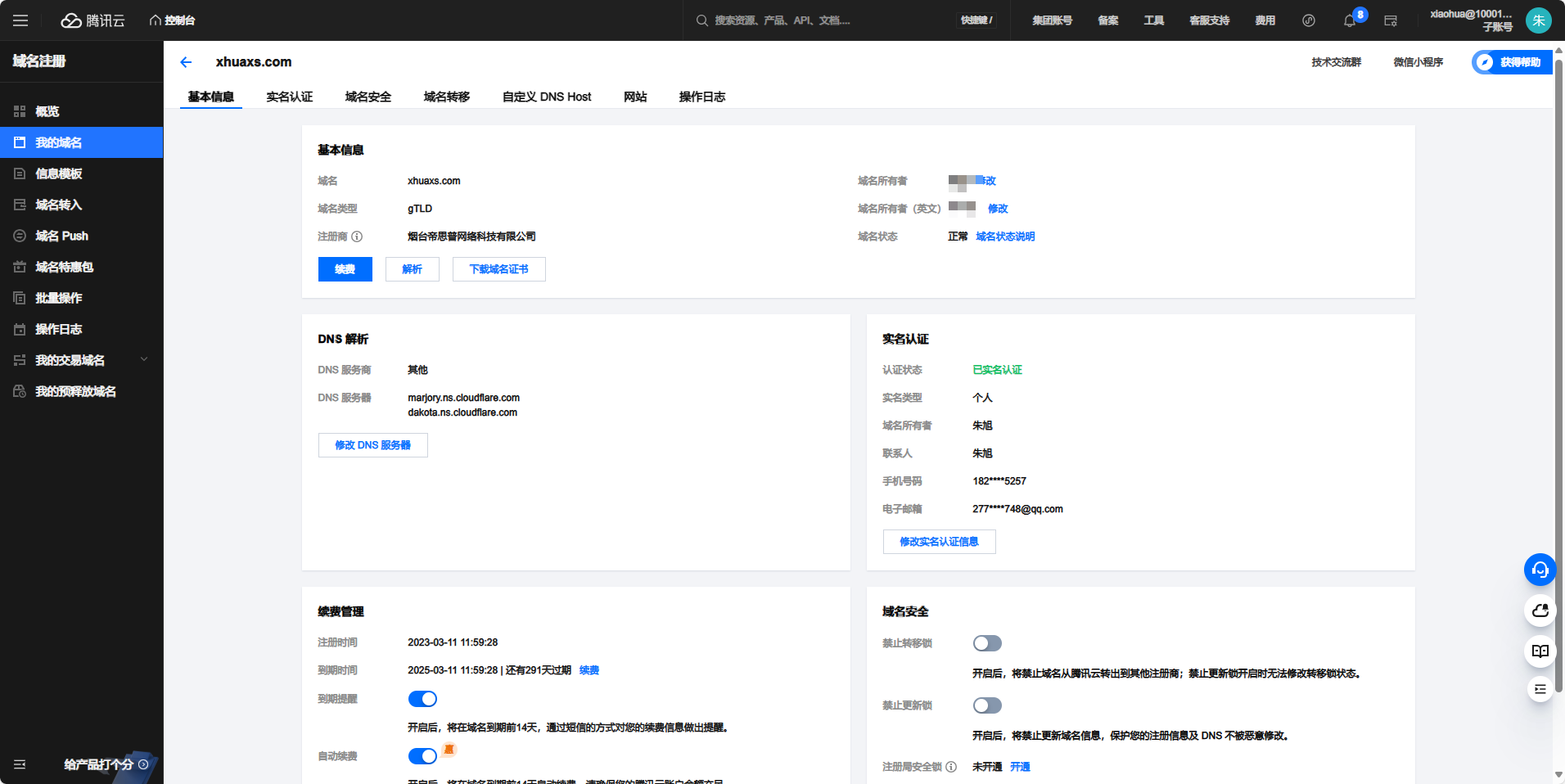
Task: Open the mini program circular icon in top bar
Action: pyautogui.click(x=1309, y=20)
